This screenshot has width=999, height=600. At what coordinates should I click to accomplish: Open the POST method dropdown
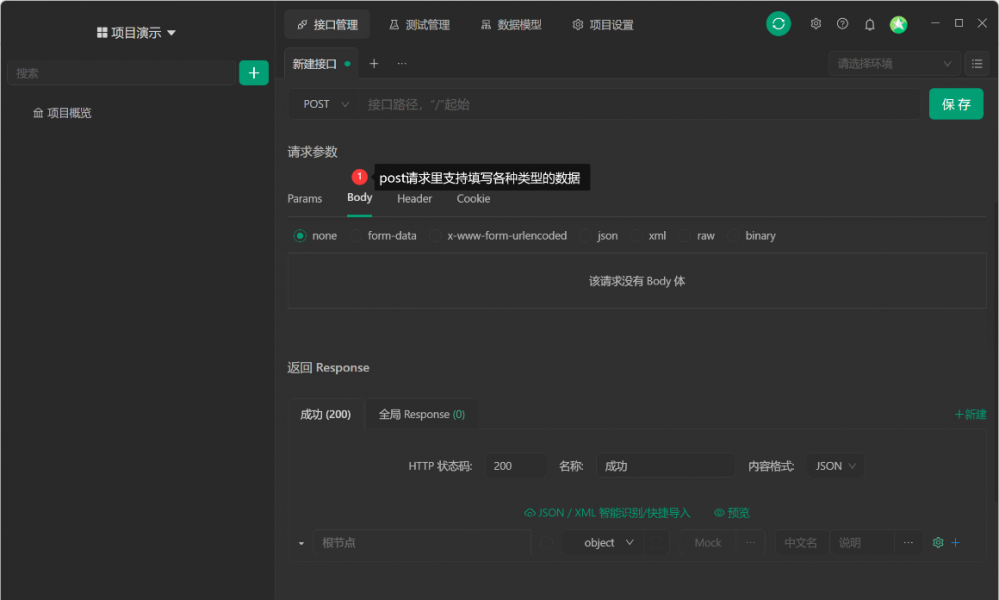322,103
